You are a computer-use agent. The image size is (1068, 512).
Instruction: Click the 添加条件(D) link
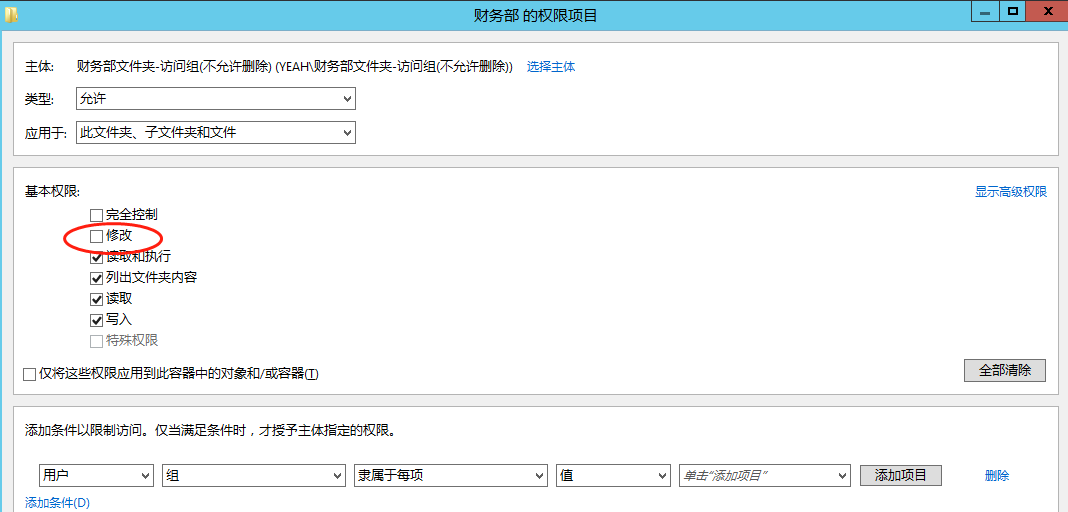[57, 503]
